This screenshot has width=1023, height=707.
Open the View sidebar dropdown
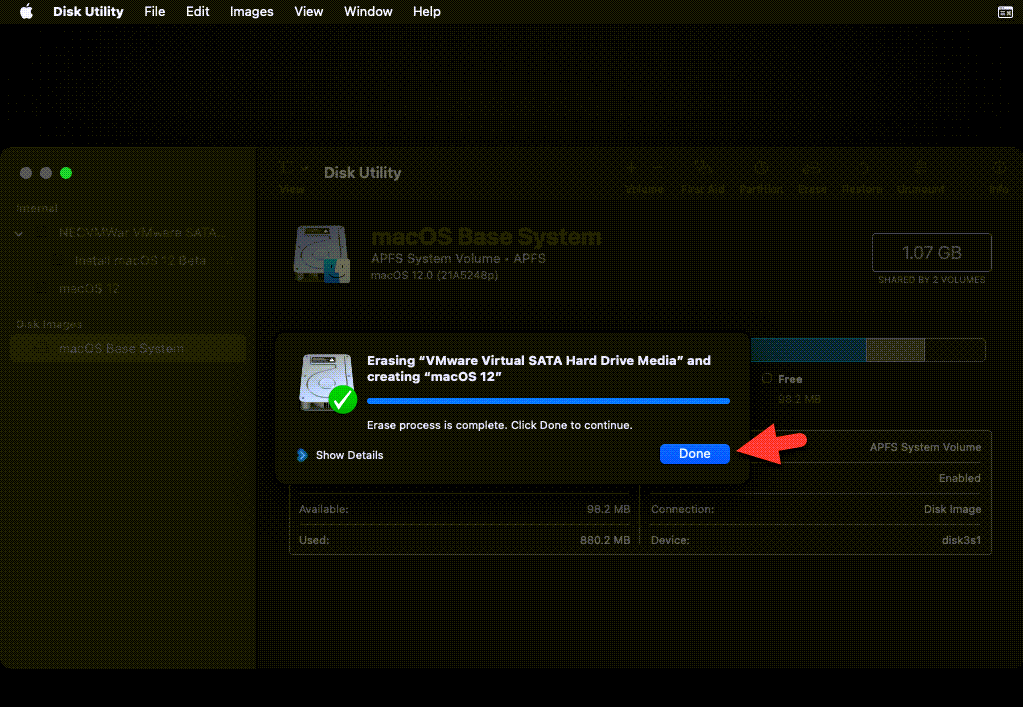292,171
